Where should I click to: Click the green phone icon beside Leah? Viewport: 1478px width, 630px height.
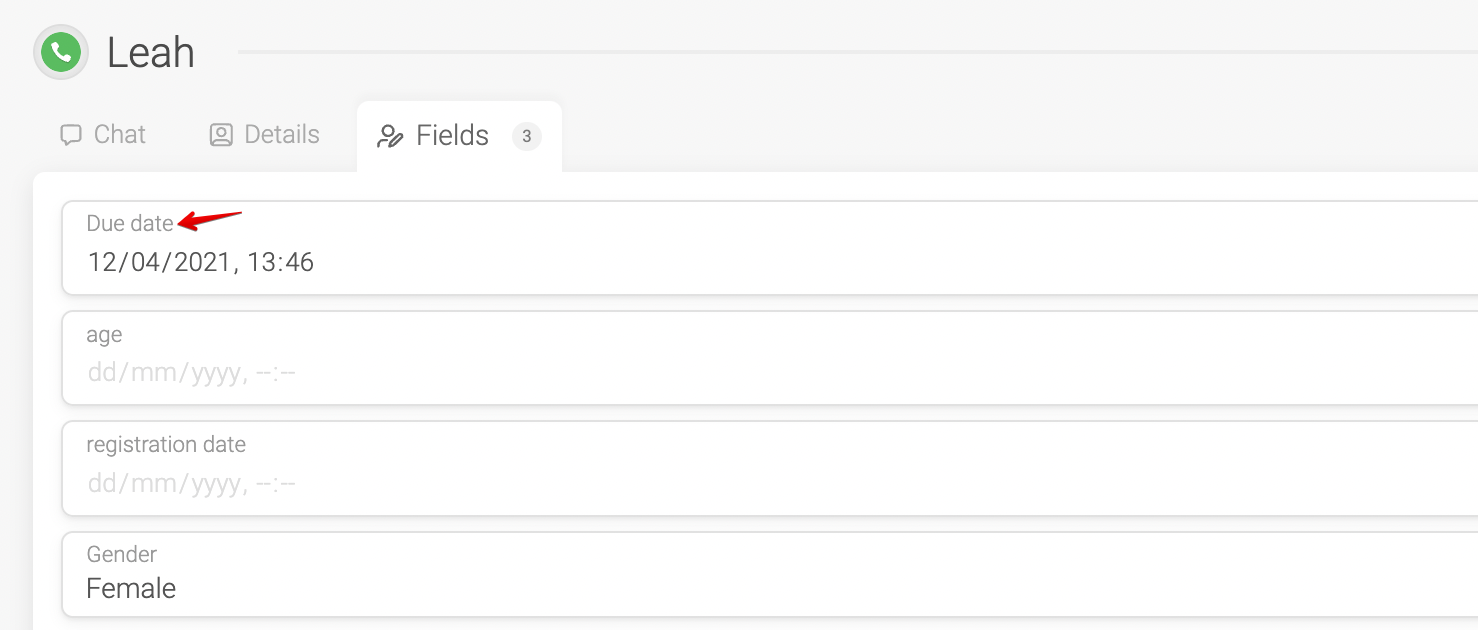62,52
